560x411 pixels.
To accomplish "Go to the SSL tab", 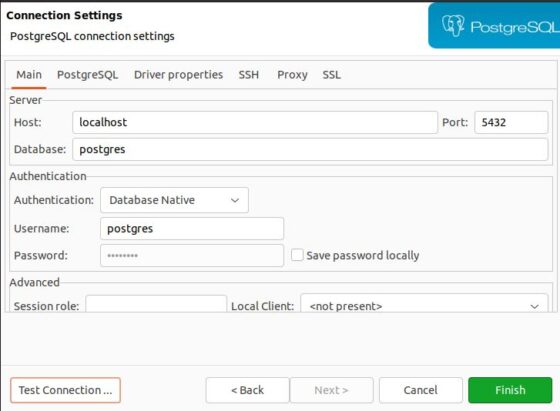I will [331, 75].
